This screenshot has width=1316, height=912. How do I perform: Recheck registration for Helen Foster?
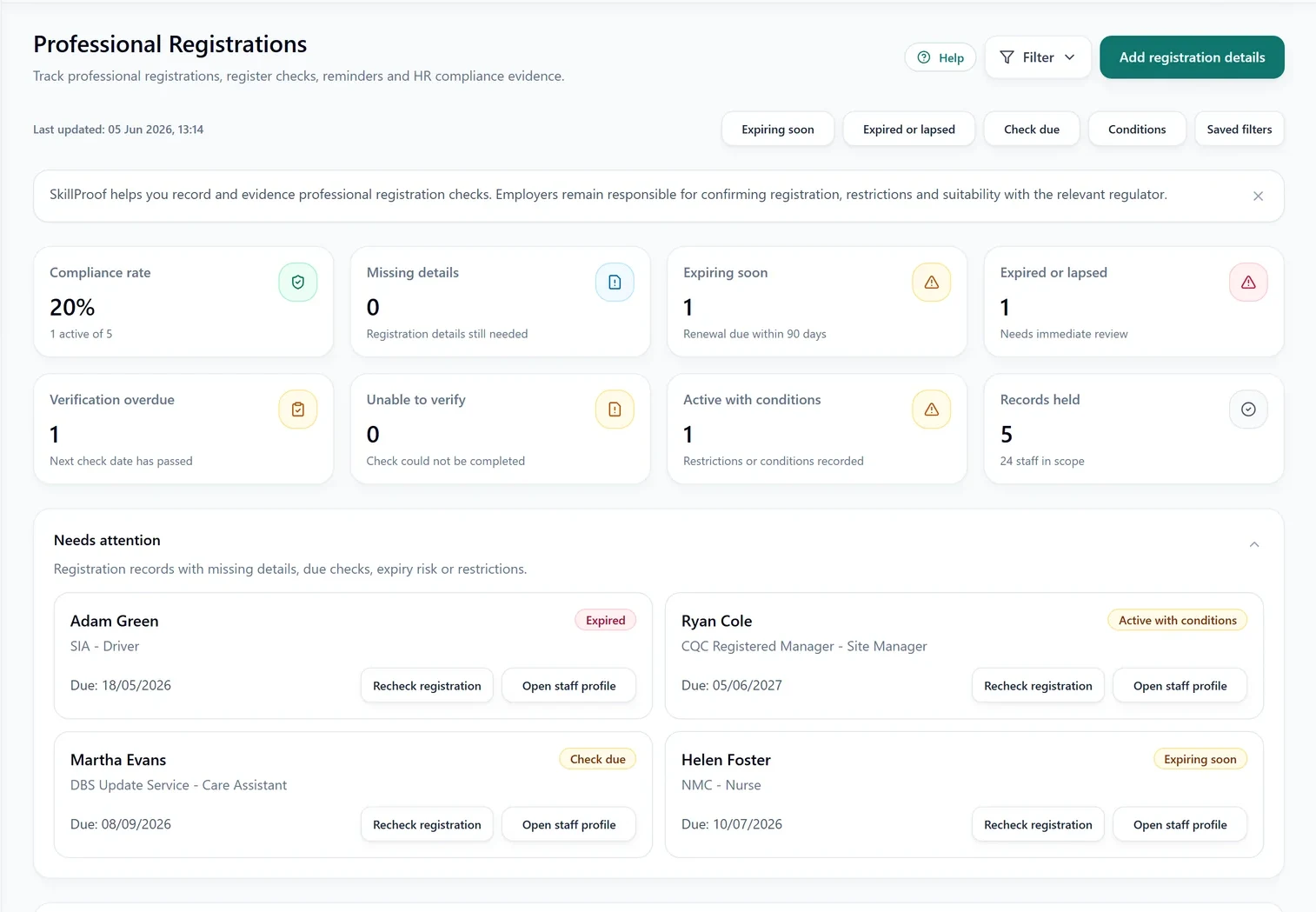(x=1038, y=825)
